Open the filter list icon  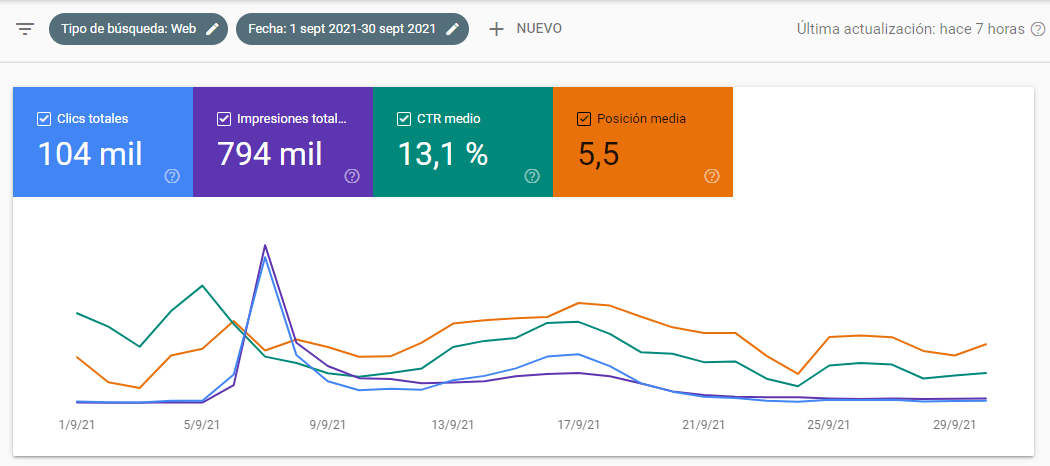click(x=25, y=29)
